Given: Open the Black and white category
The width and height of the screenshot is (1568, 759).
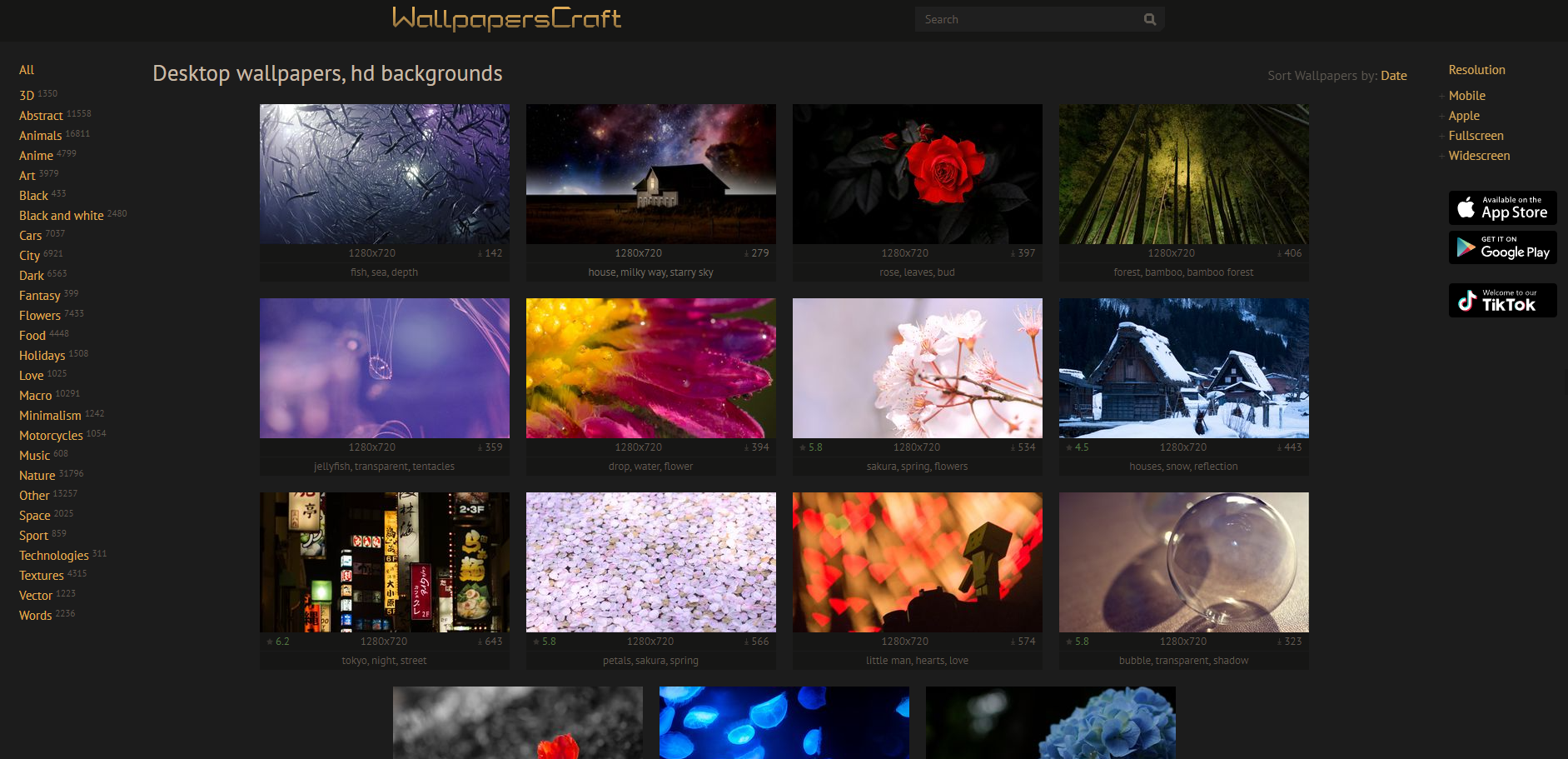Looking at the screenshot, I should (62, 216).
